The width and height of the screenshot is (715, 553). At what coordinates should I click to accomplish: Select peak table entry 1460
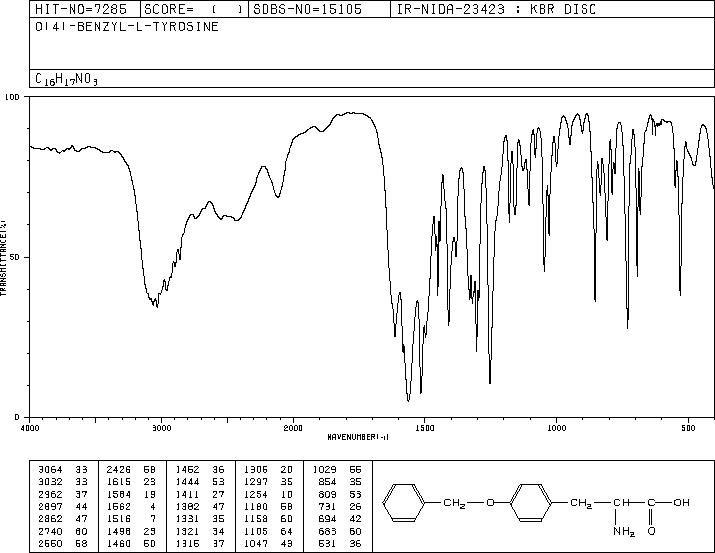click(x=119, y=543)
